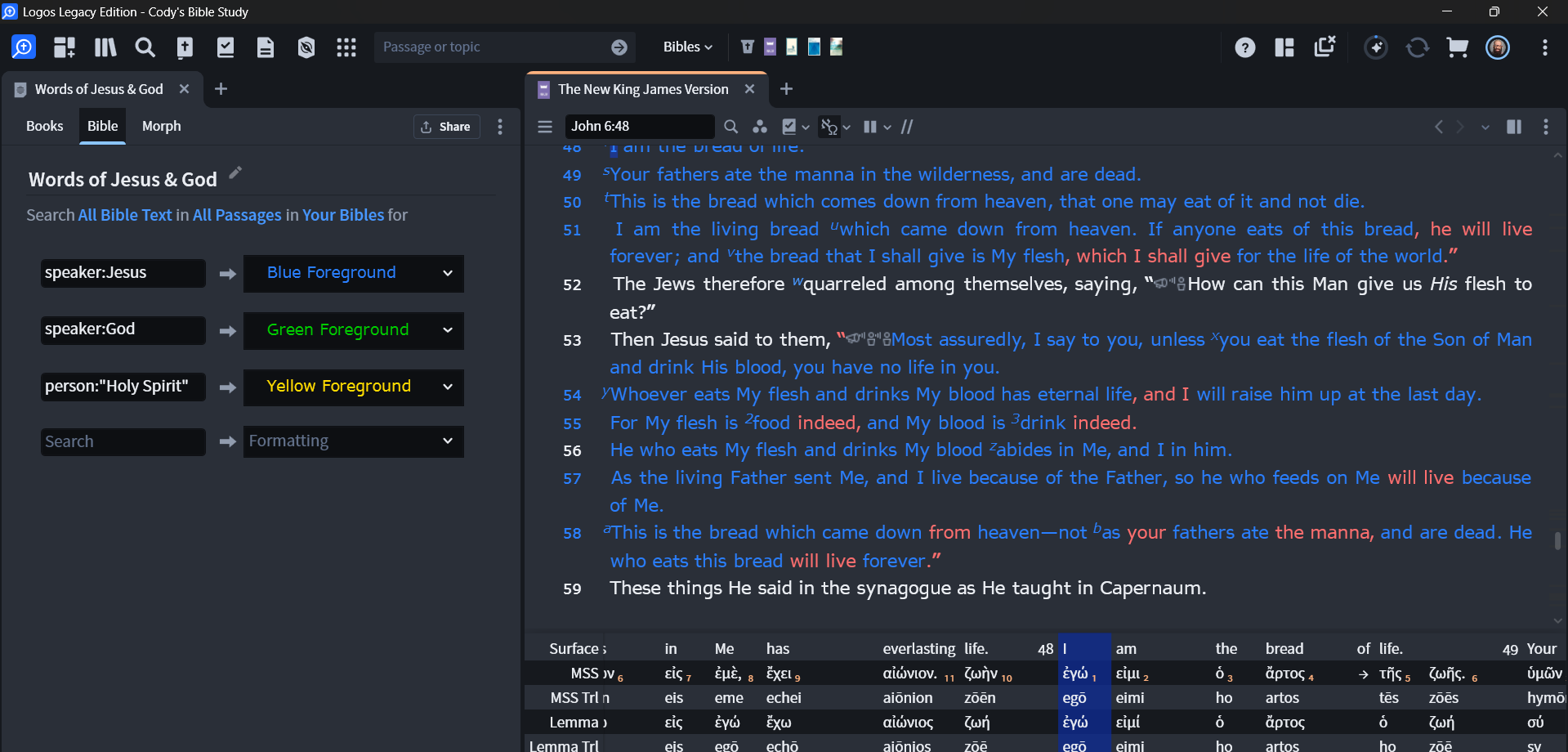Click the Close All panels icon
1568x752 pixels.
coord(1325,47)
